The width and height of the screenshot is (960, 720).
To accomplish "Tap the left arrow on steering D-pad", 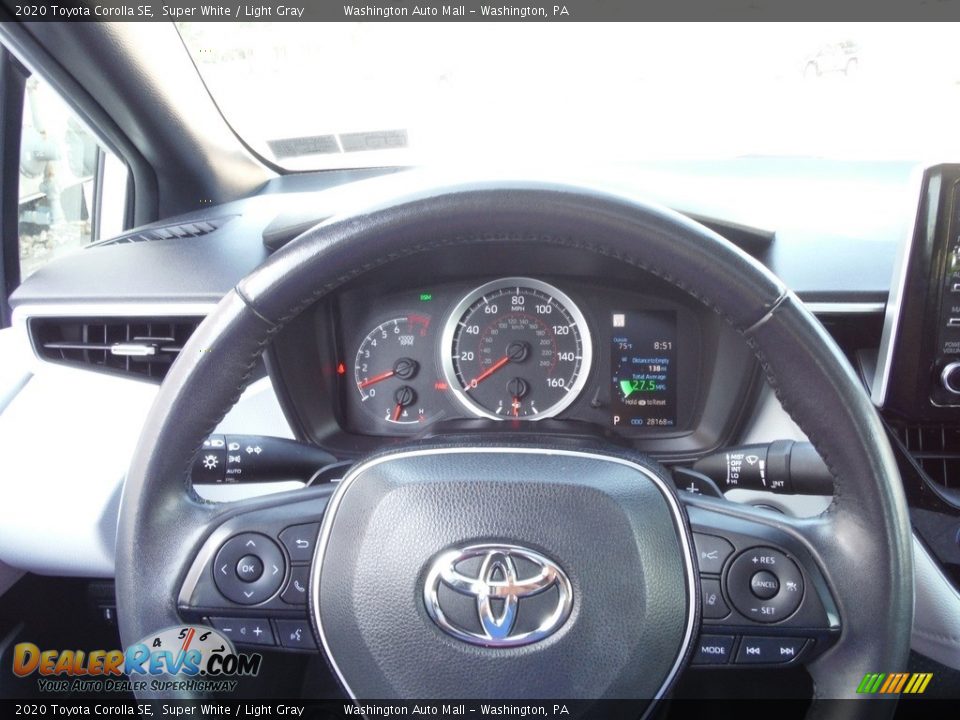I will (223, 569).
